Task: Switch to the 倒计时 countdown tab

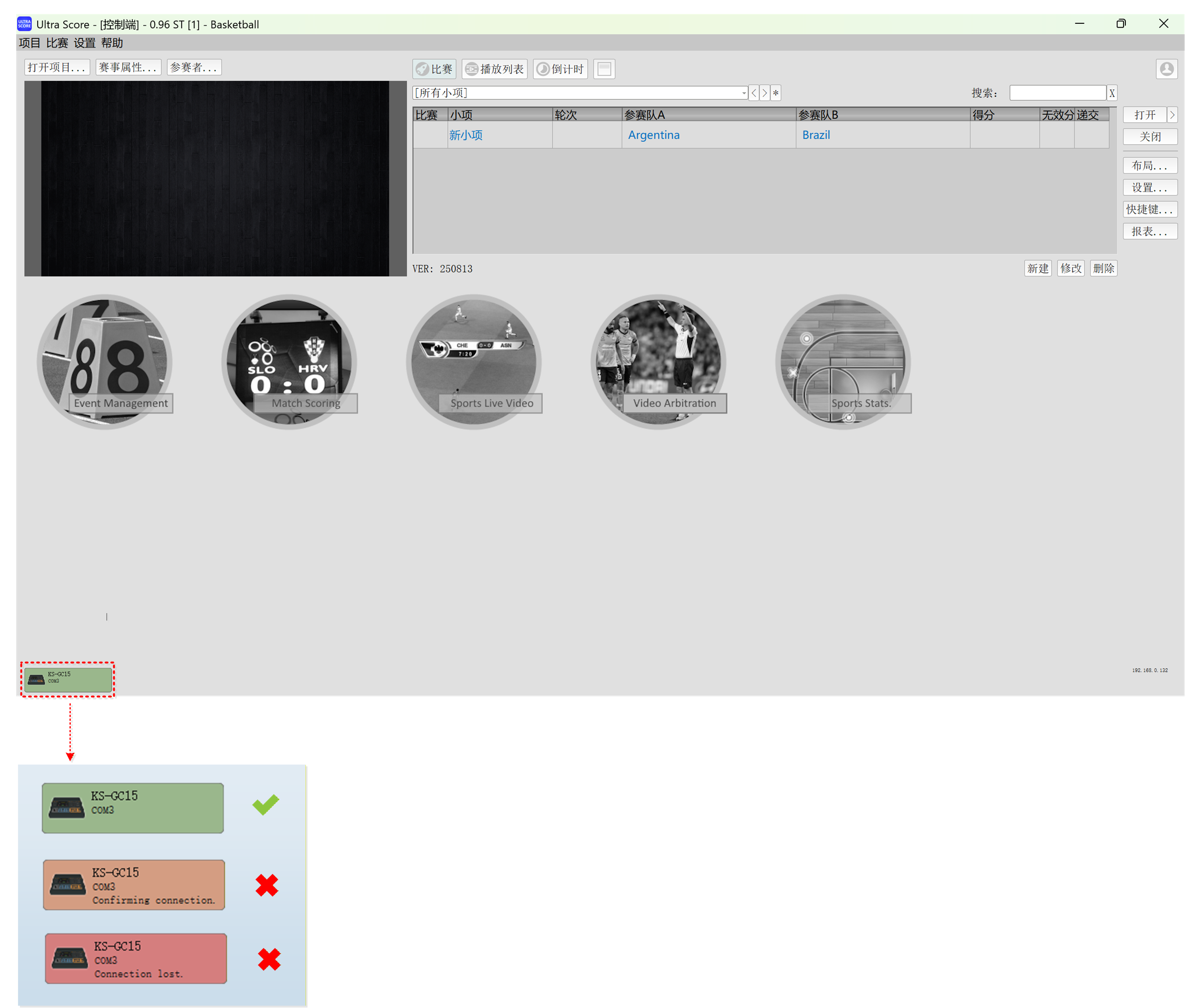Action: pos(560,69)
